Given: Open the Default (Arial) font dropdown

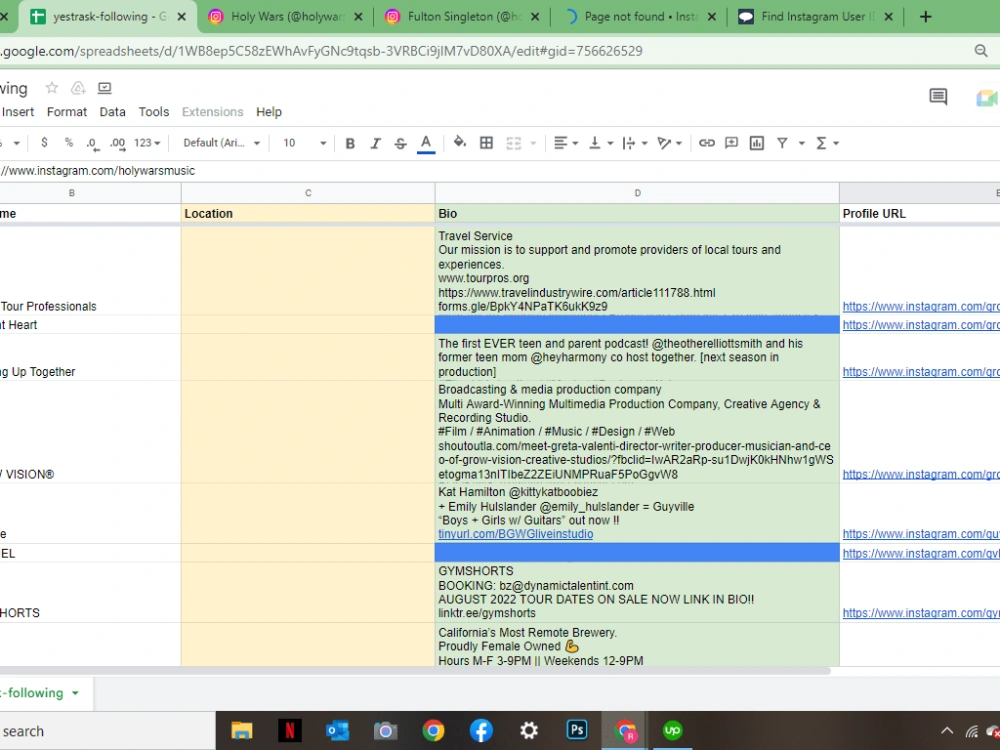Looking at the screenshot, I should pyautogui.click(x=221, y=143).
